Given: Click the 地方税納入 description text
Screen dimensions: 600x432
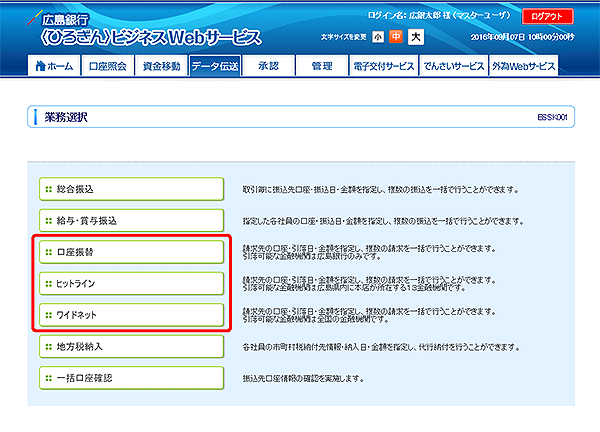Looking at the screenshot, I should point(381,347).
